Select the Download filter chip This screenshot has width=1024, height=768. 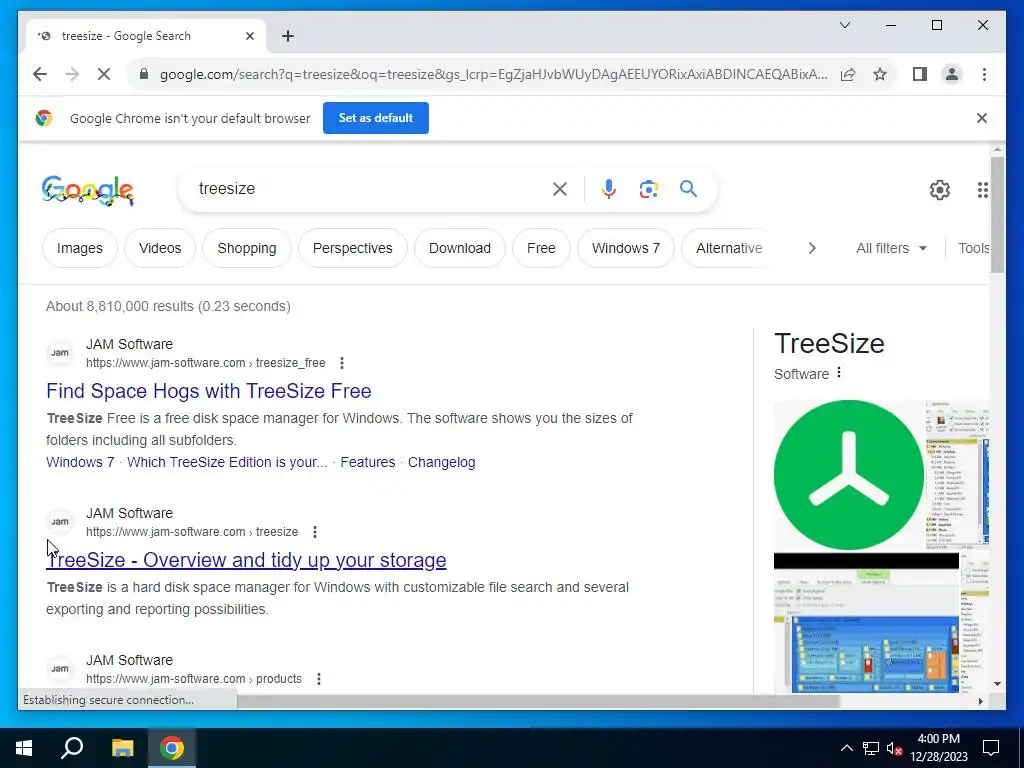coord(460,248)
